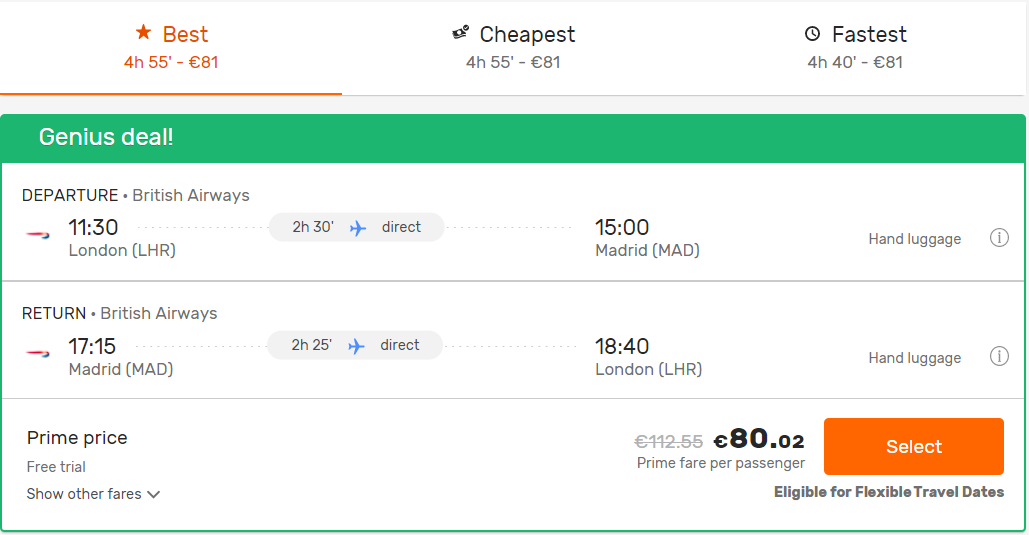The image size is (1029, 535).
Task: Click the Prime price label
Action: coord(77,438)
